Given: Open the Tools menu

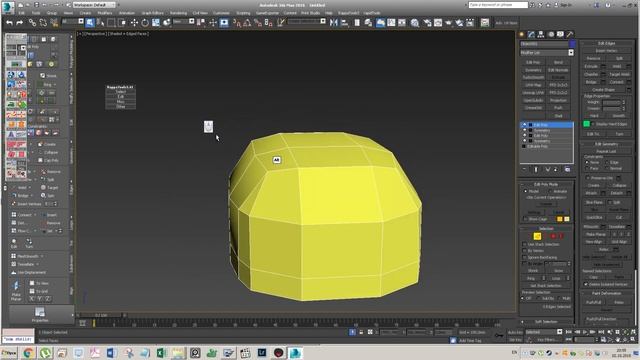Looking at the screenshot, I should point(36,13).
